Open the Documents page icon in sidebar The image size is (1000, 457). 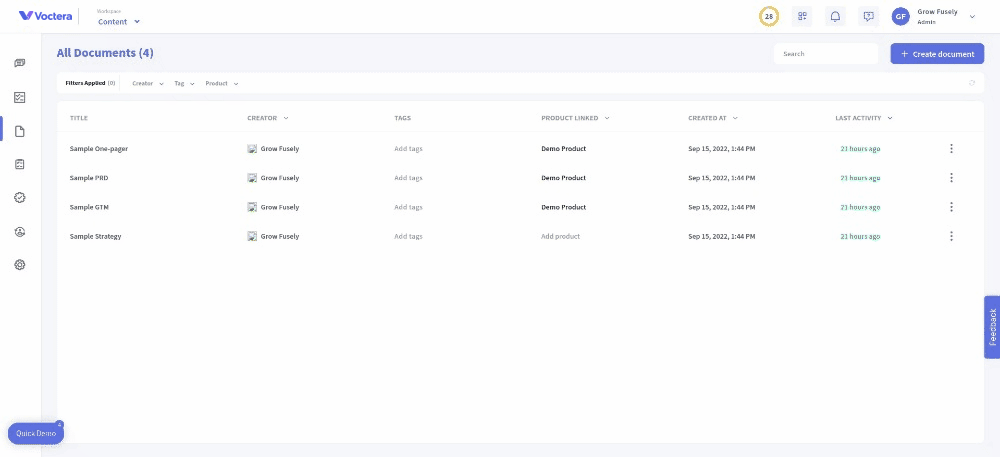click(20, 131)
